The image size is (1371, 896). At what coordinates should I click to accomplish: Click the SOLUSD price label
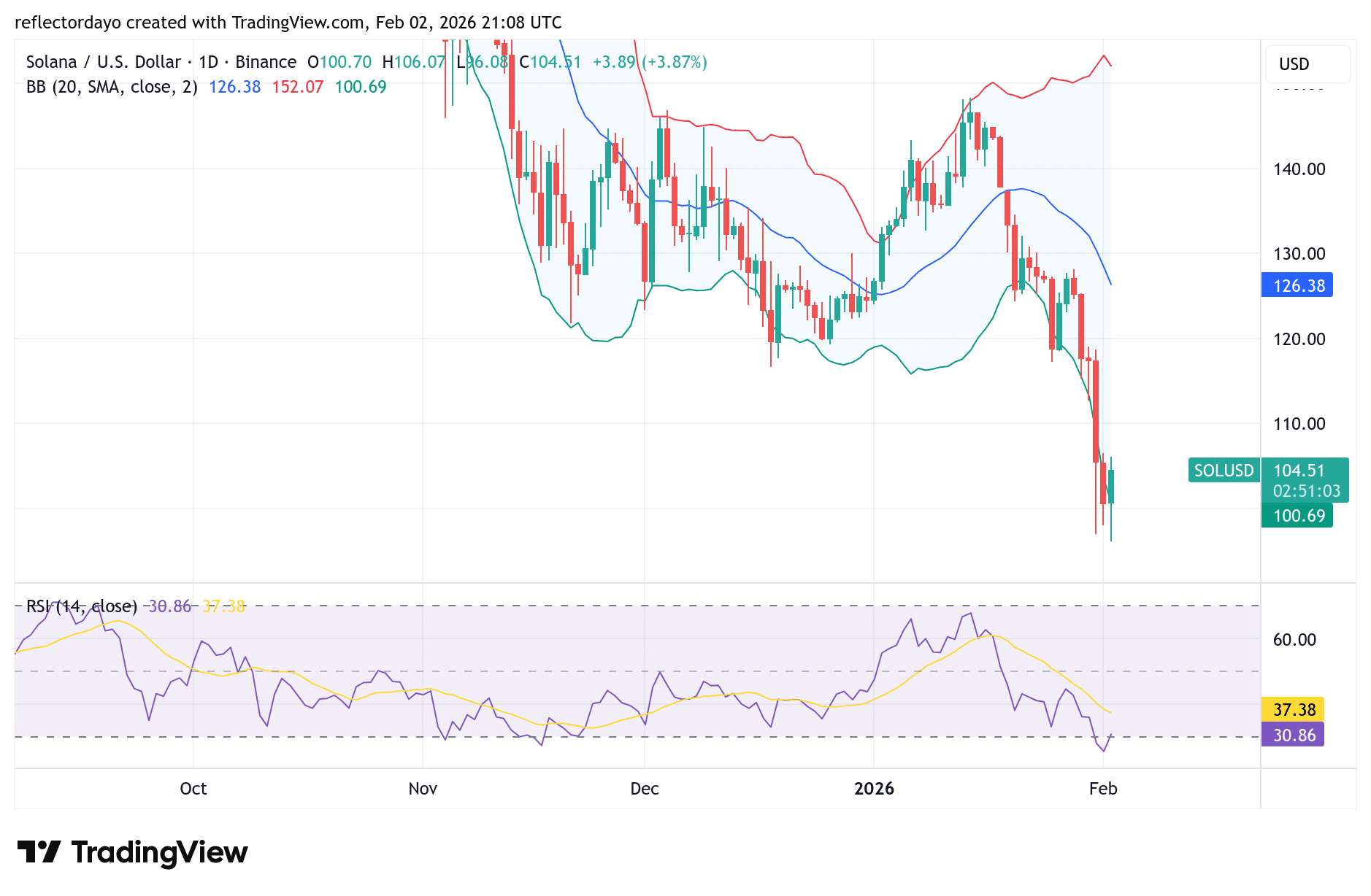tap(1224, 471)
